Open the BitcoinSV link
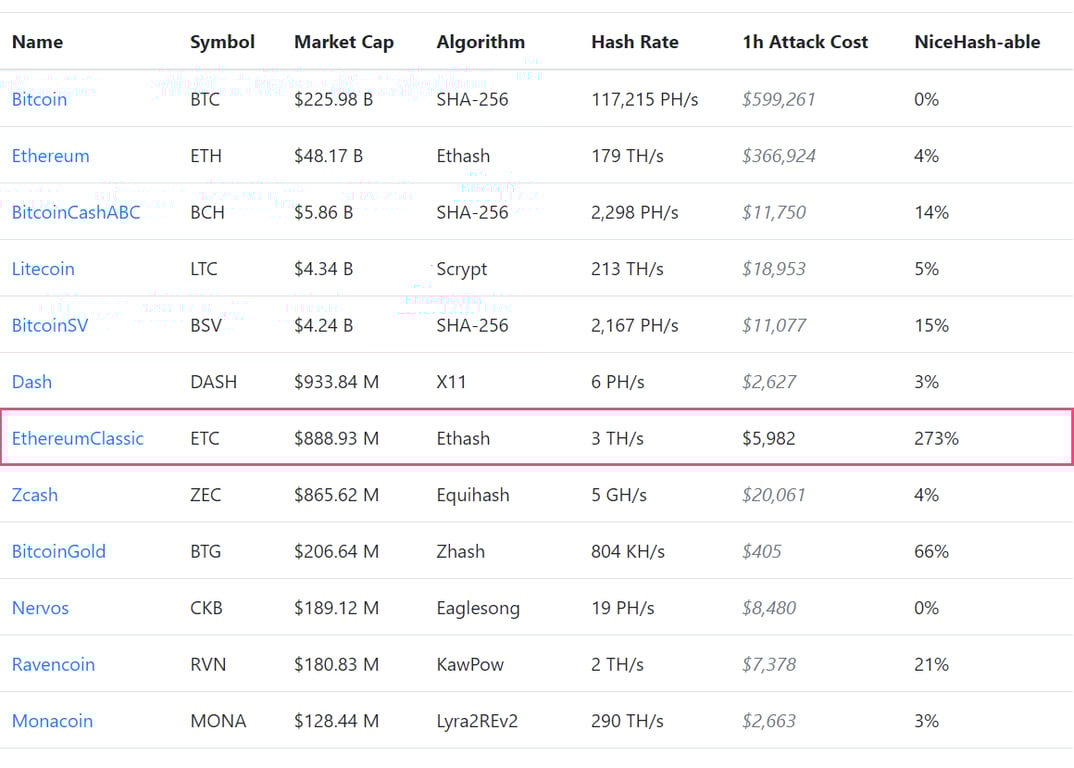 click(x=50, y=325)
